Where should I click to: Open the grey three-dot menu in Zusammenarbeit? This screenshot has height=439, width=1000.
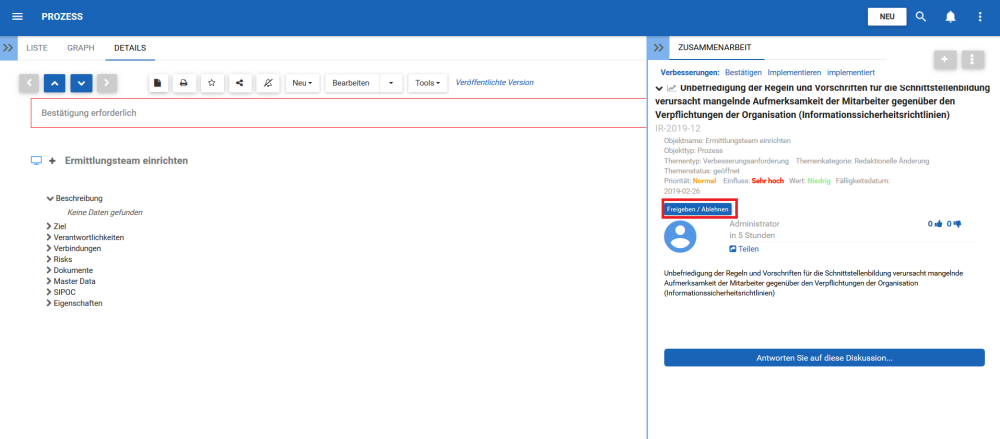971,59
